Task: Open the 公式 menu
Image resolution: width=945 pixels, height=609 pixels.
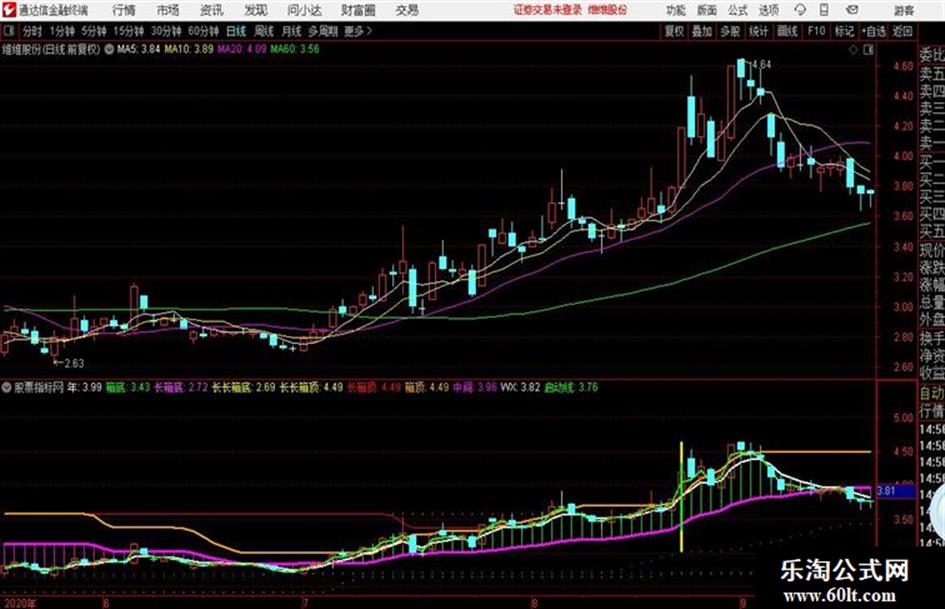Action: (738, 10)
